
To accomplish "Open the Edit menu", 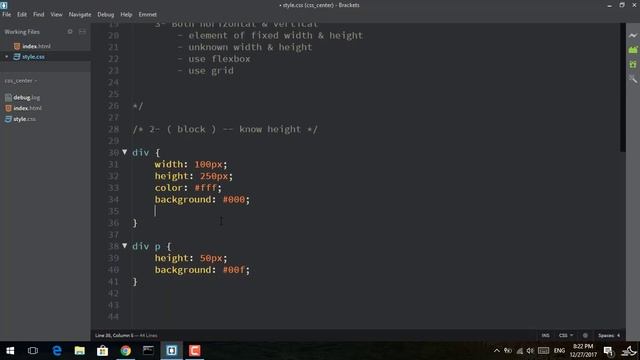I will pos(22,14).
